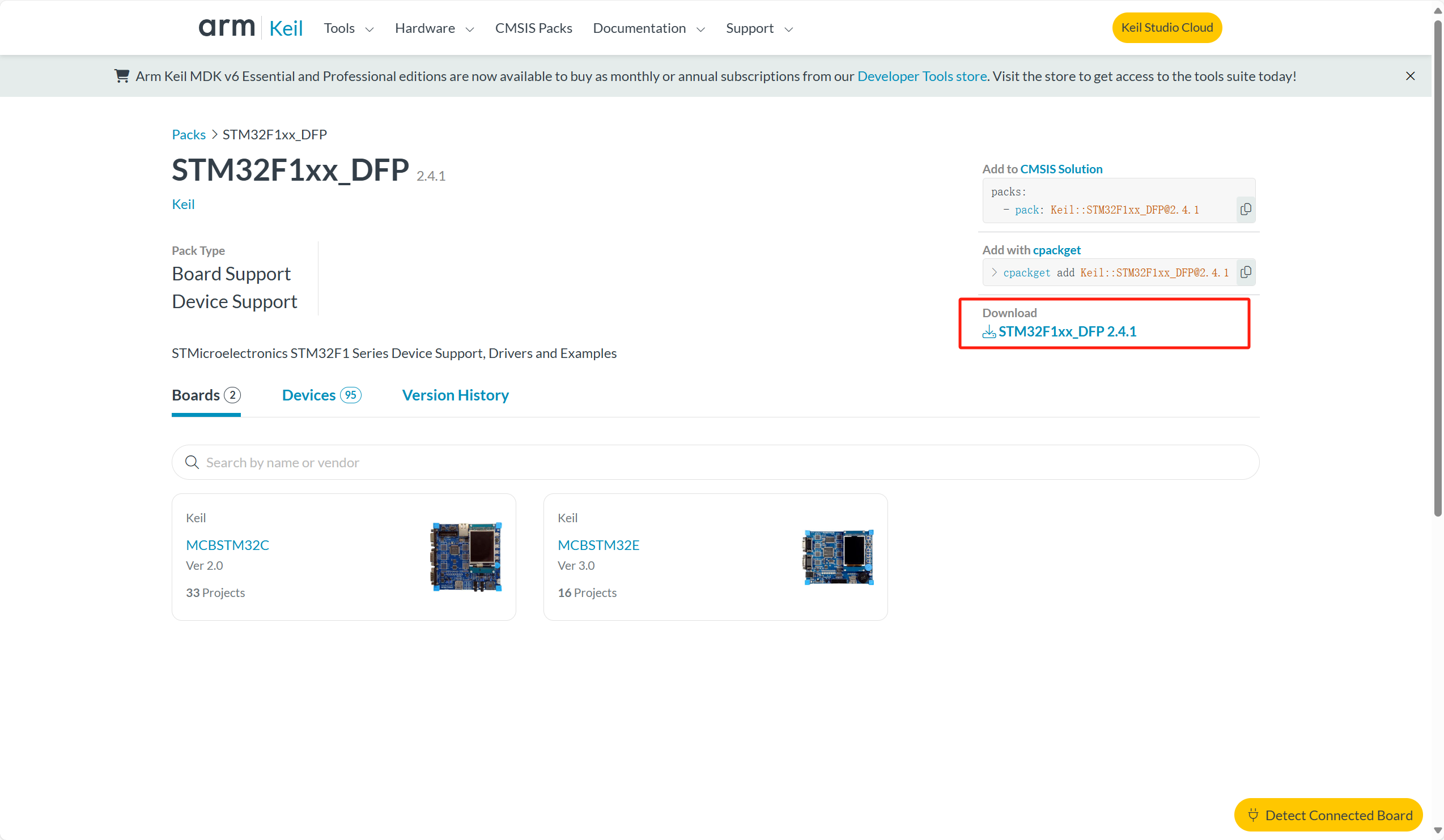
Task: Expand the Hardware dropdown menu
Action: click(x=434, y=28)
